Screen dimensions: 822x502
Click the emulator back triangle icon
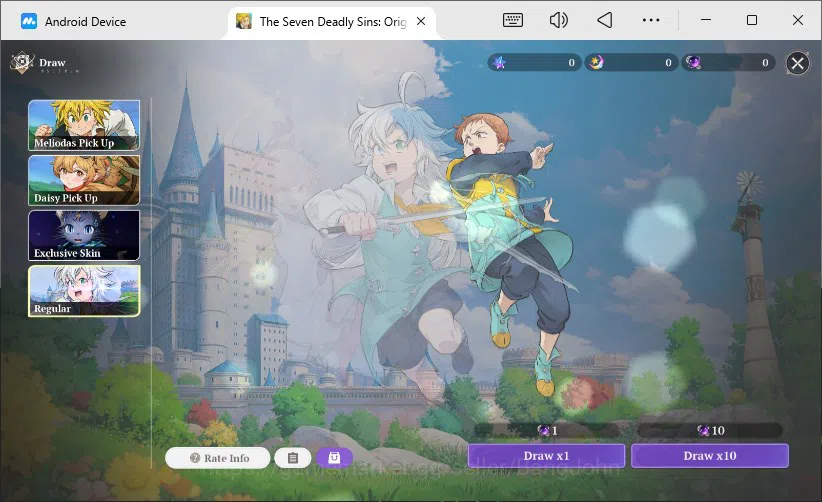point(604,20)
